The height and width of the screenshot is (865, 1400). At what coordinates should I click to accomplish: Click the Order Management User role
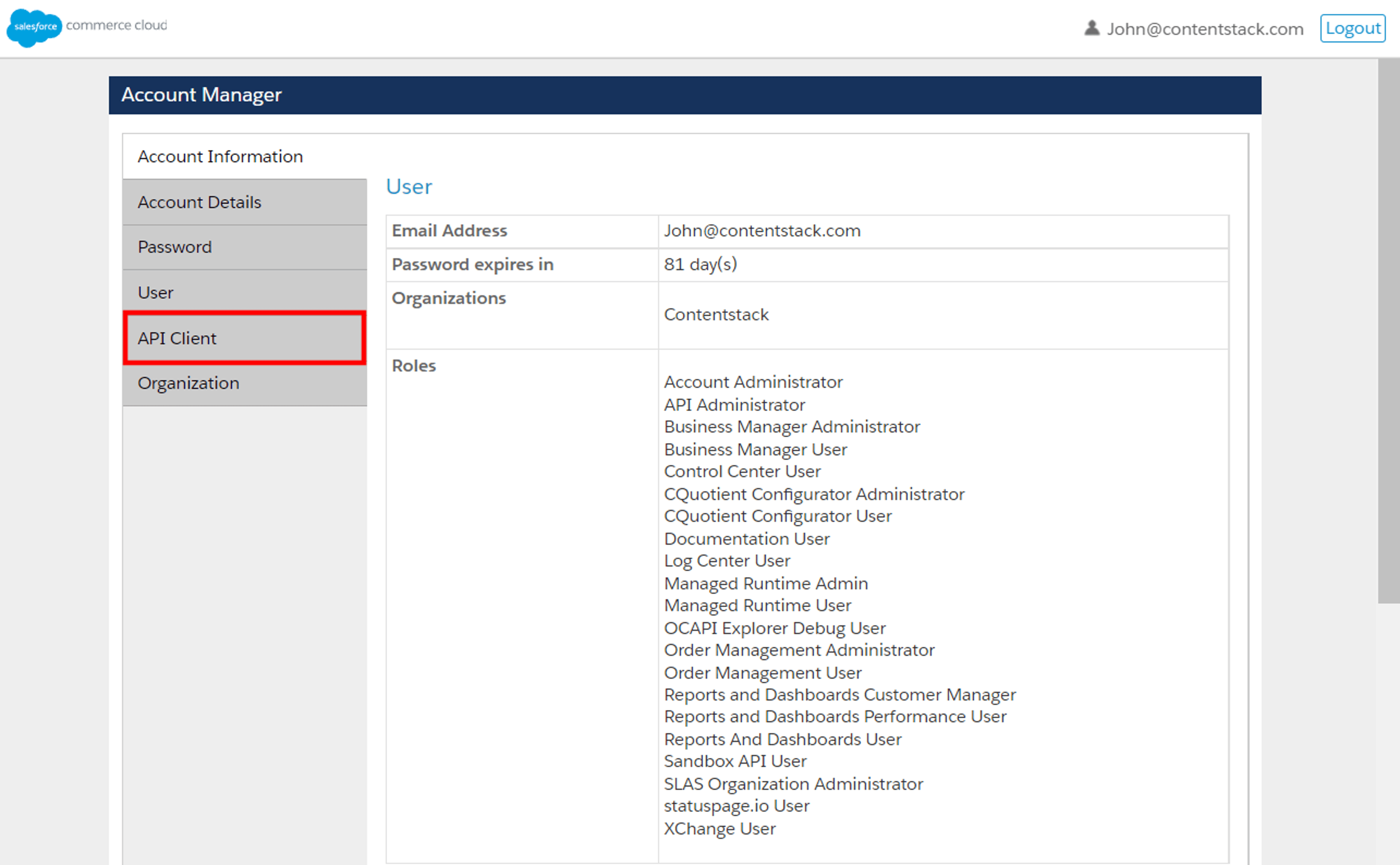click(763, 673)
